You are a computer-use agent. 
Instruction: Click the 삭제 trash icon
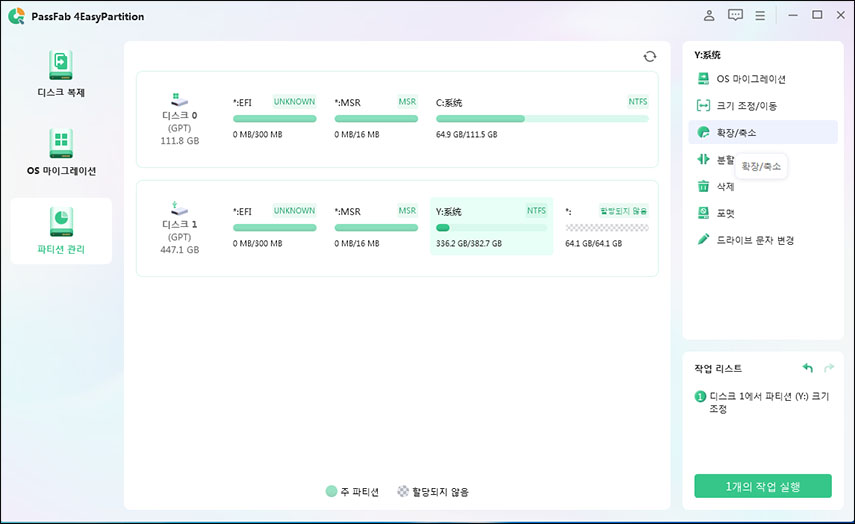pos(703,186)
